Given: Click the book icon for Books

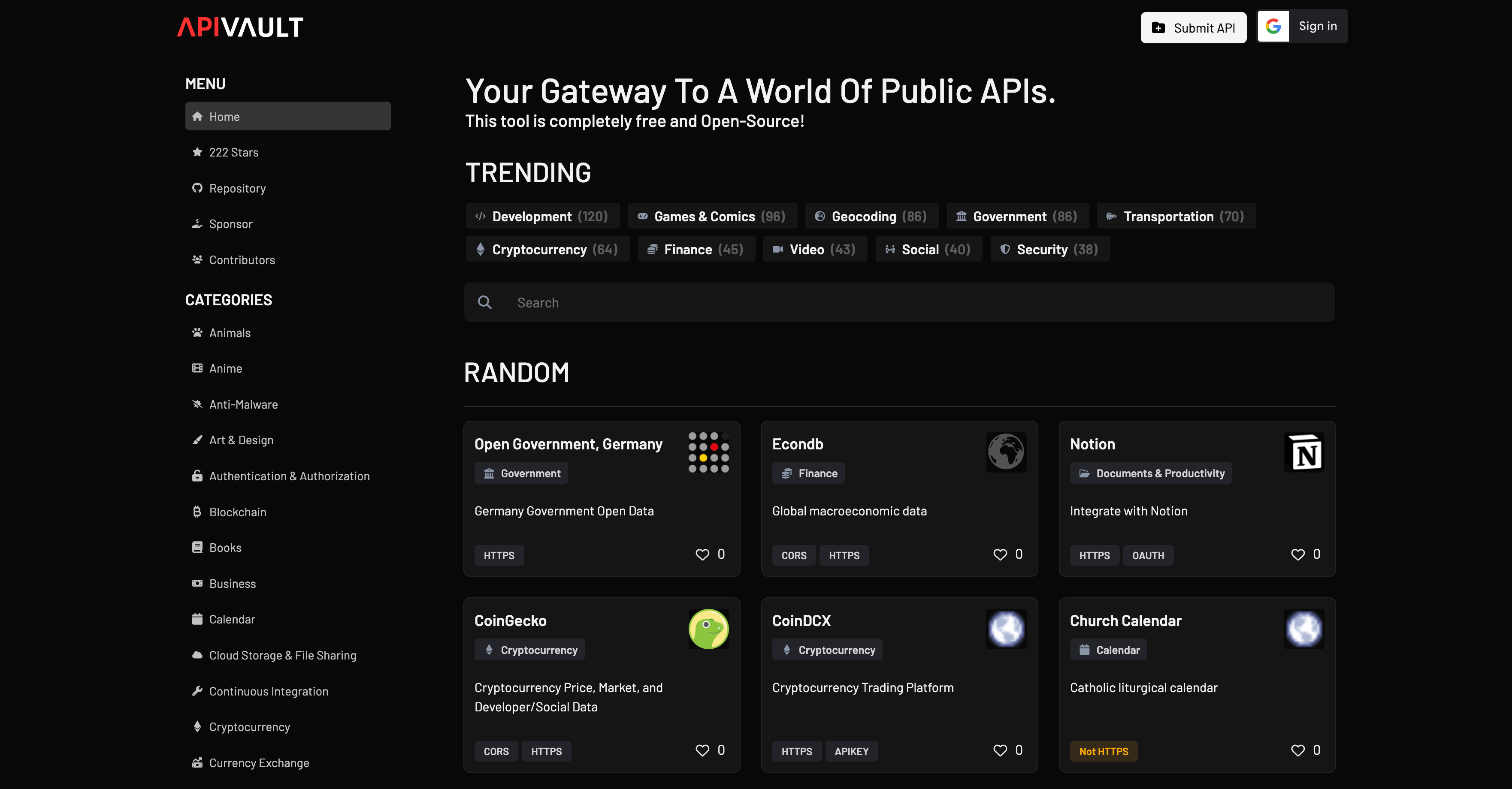Looking at the screenshot, I should [x=197, y=547].
